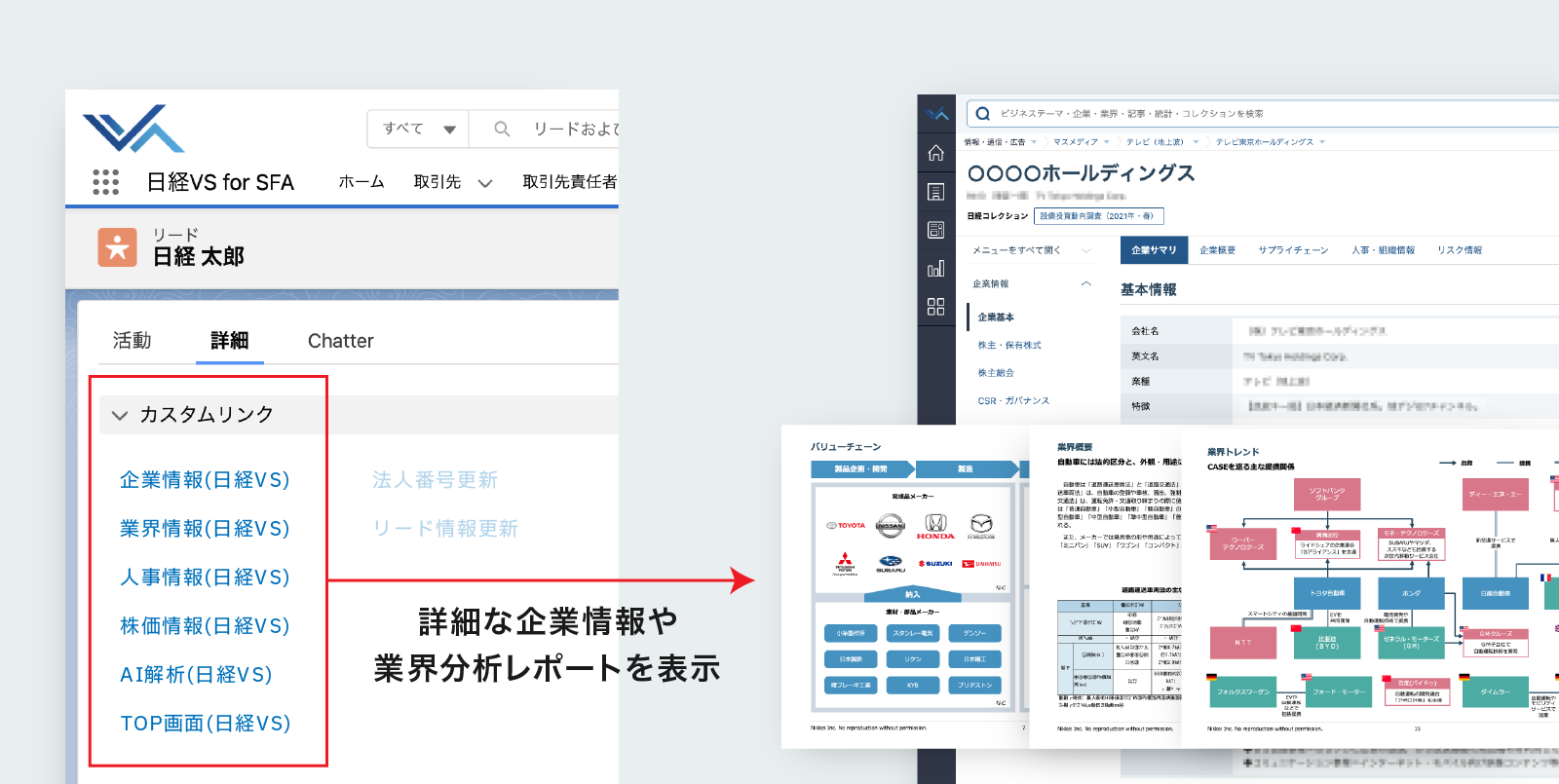Open 人事情報(日経VS) custom link

[x=205, y=578]
